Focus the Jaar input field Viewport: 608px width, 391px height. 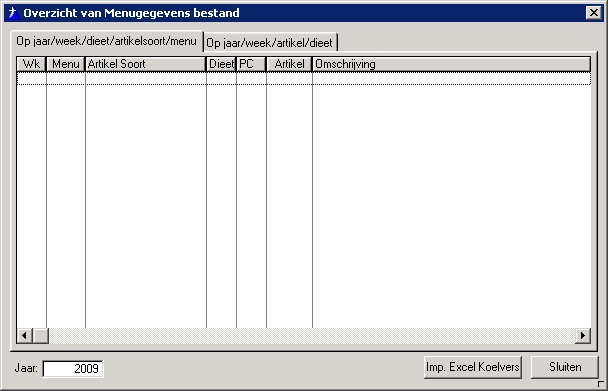point(73,369)
